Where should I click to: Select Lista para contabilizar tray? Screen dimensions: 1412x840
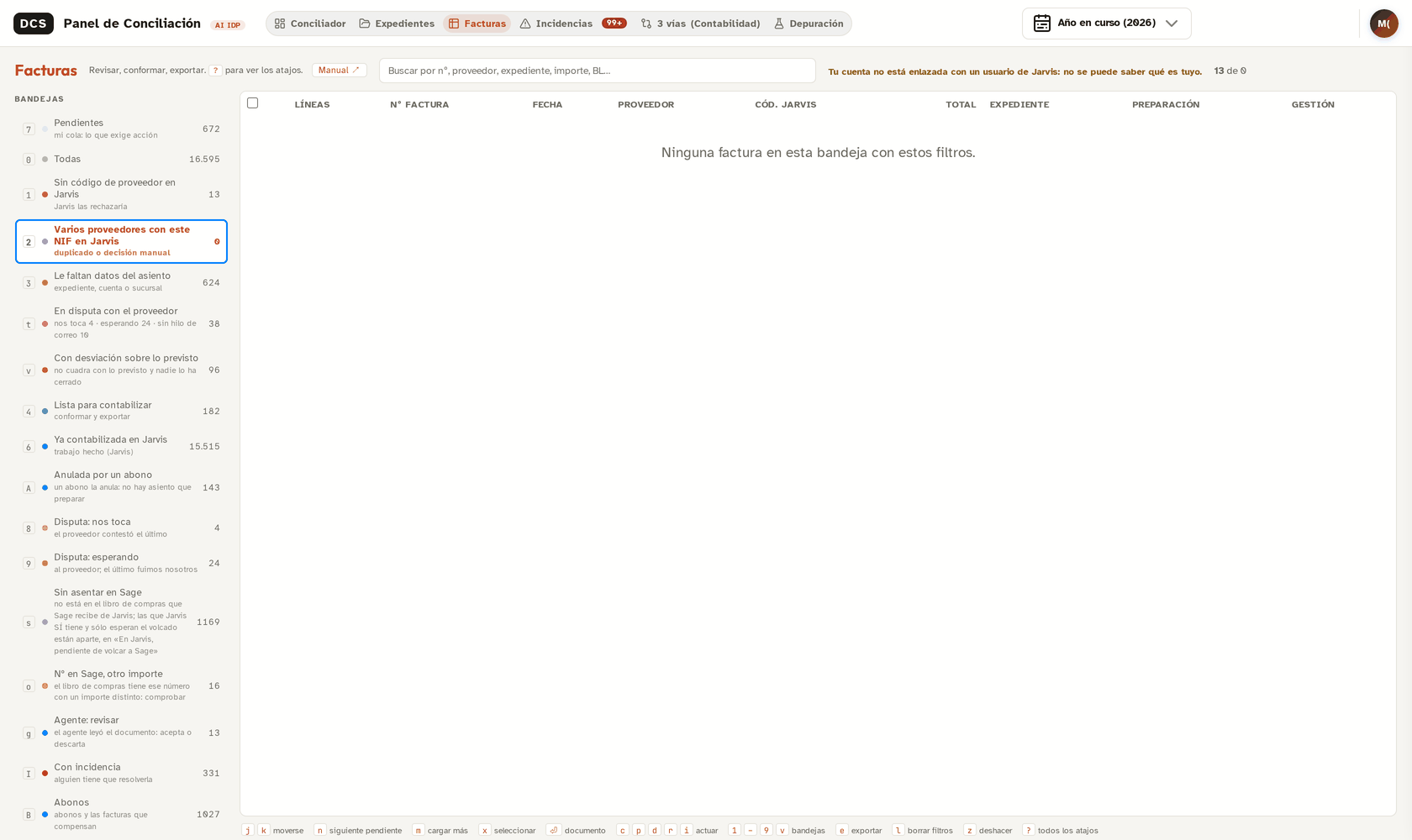tap(121, 411)
